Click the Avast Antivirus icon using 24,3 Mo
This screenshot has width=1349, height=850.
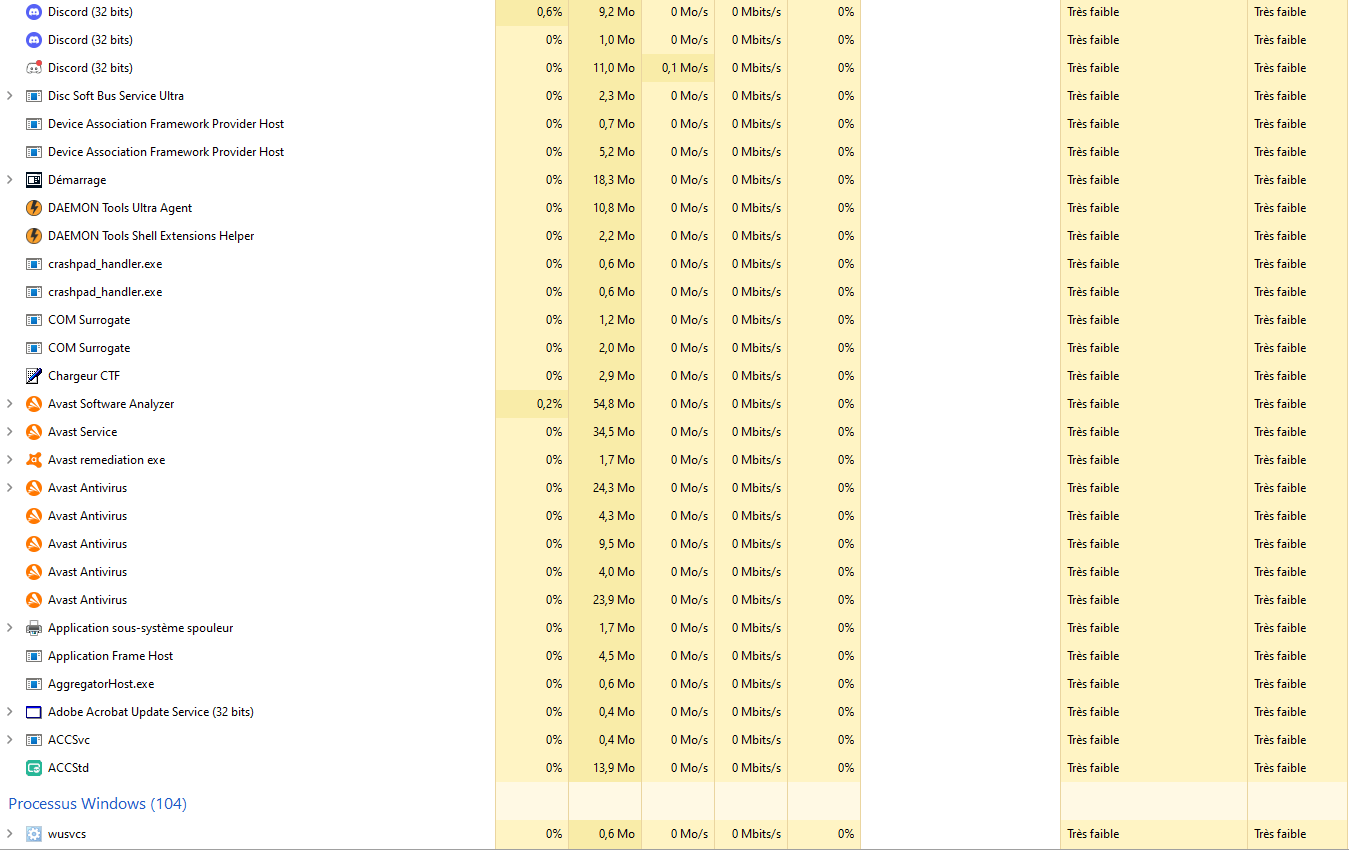pos(34,488)
